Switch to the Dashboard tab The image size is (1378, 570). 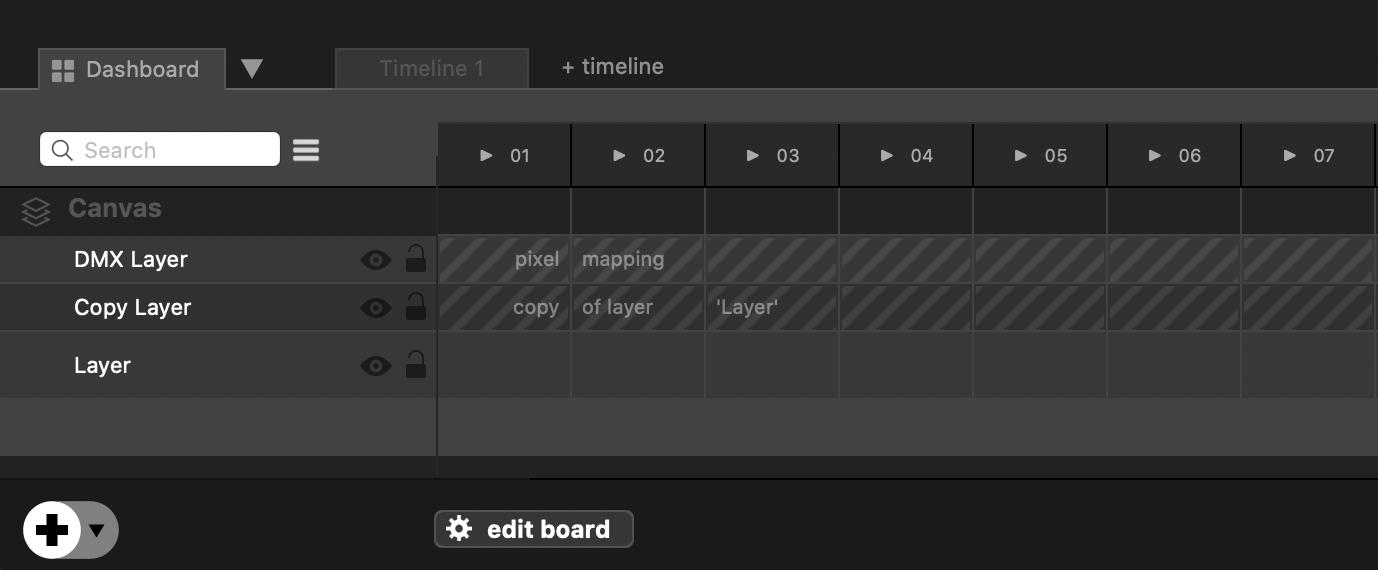[x=131, y=69]
